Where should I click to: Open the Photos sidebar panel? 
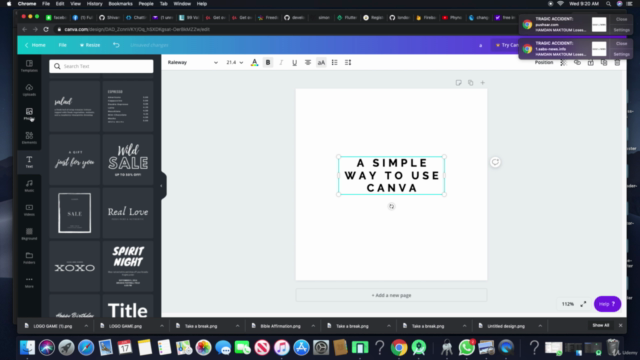coord(29,114)
